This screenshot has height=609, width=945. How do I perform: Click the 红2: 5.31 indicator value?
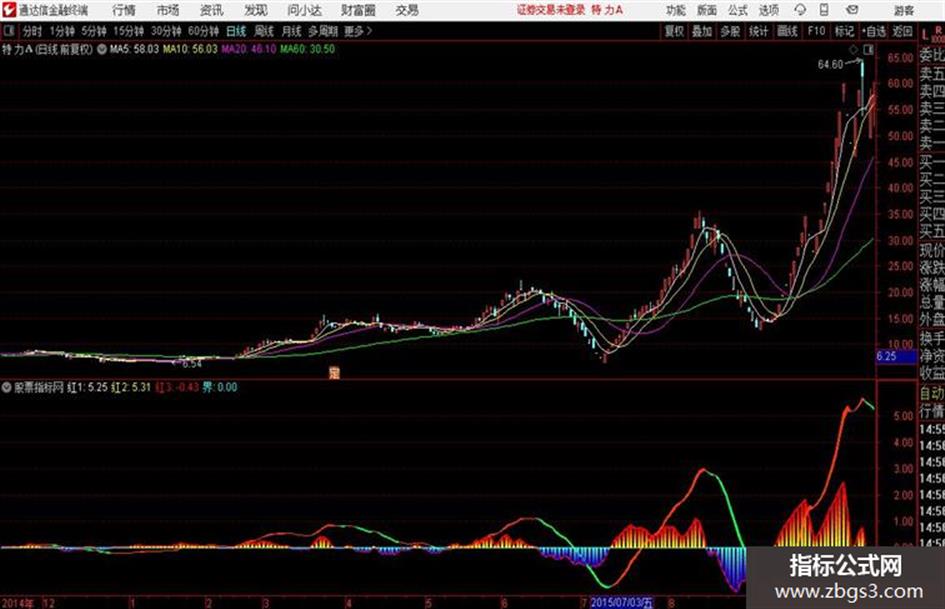click(131, 388)
